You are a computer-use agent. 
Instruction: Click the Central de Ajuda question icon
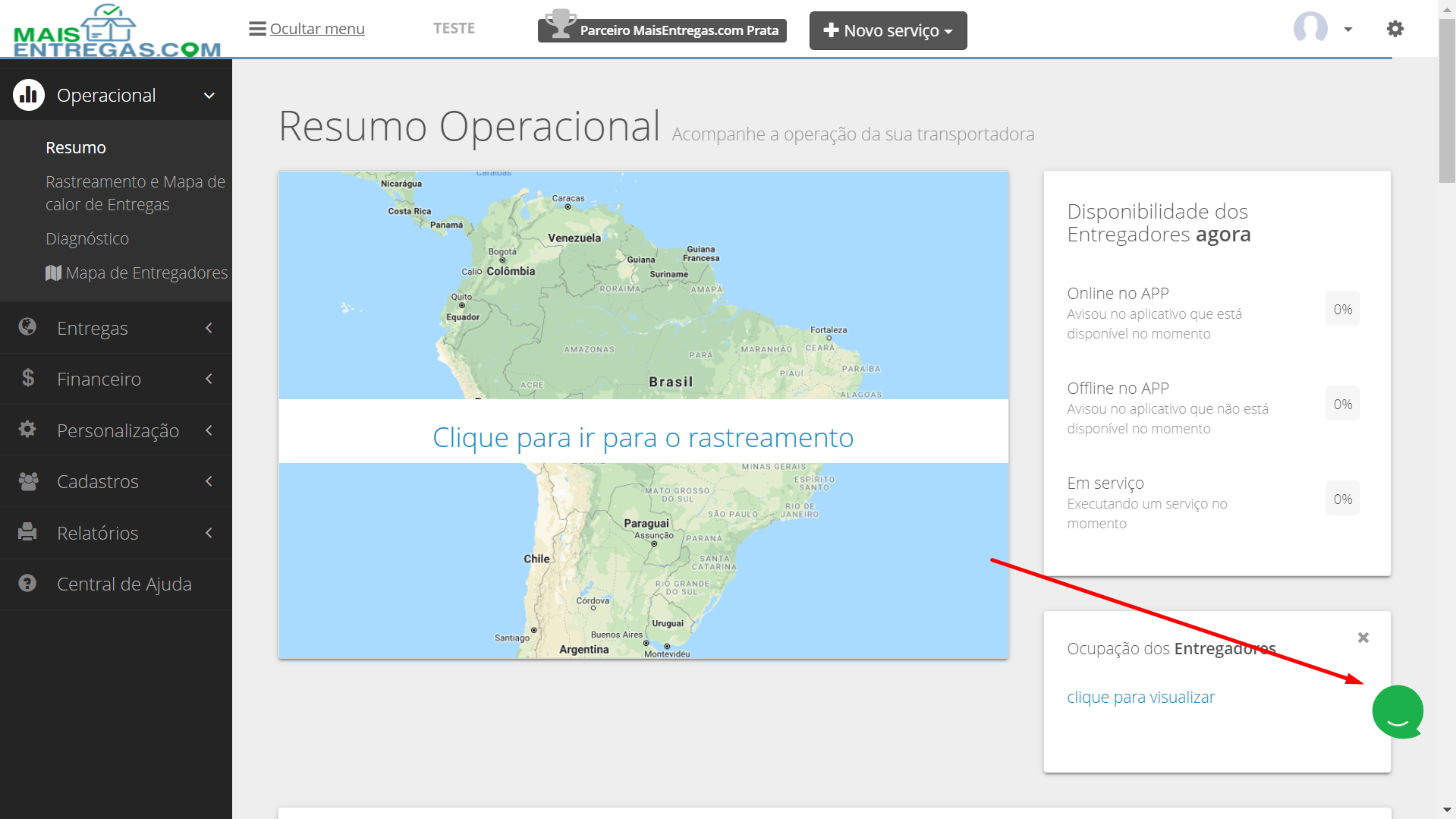pos(27,583)
